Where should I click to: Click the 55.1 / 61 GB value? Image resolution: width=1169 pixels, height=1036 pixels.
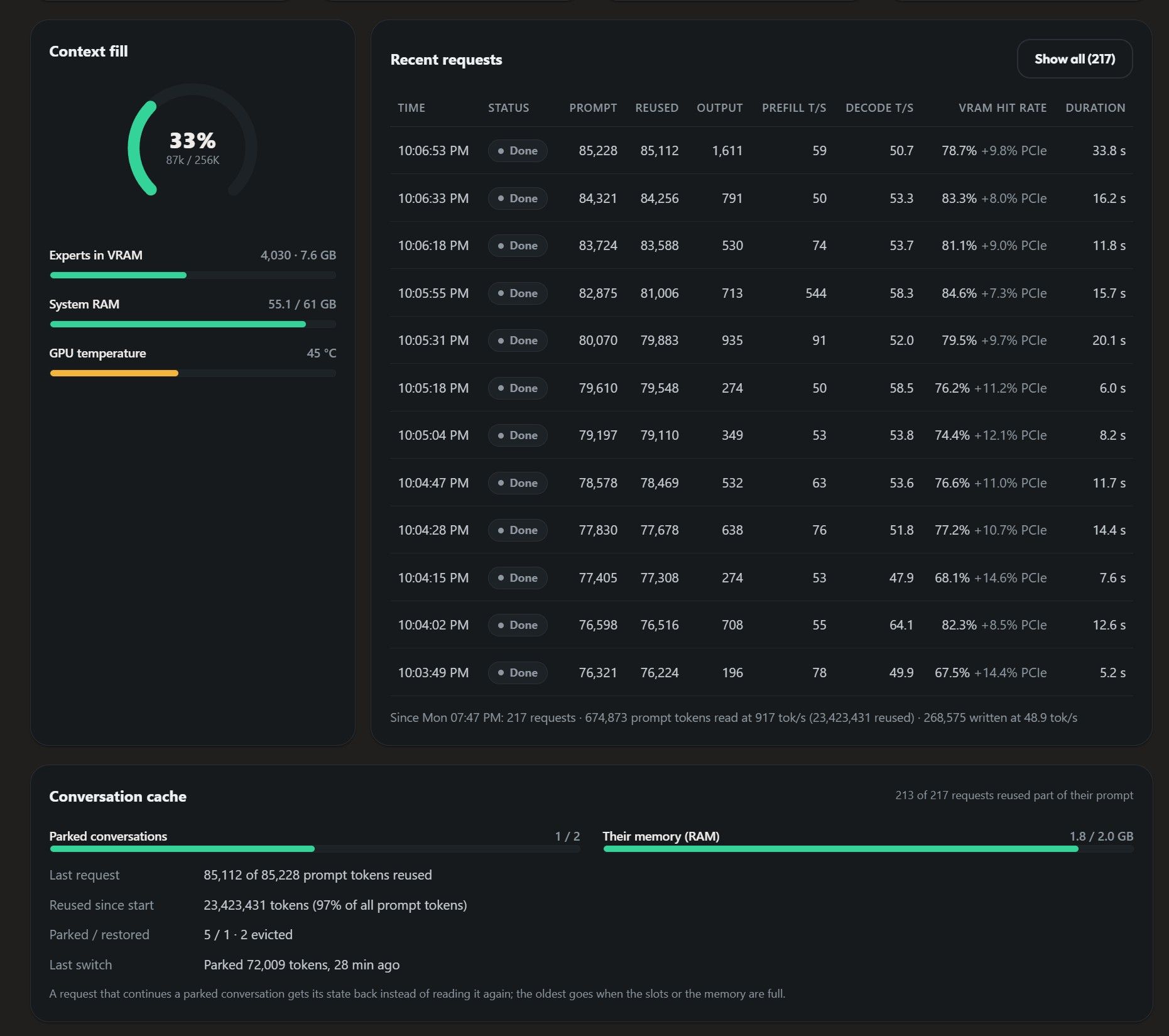coord(302,304)
